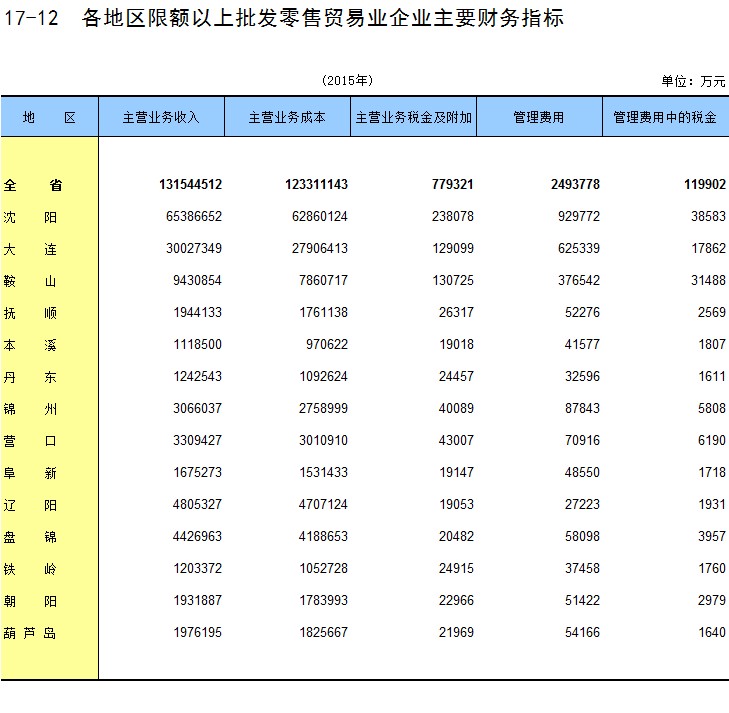Select the 主营业务税金及附加 header cell
729x713 pixels.
click(413, 117)
